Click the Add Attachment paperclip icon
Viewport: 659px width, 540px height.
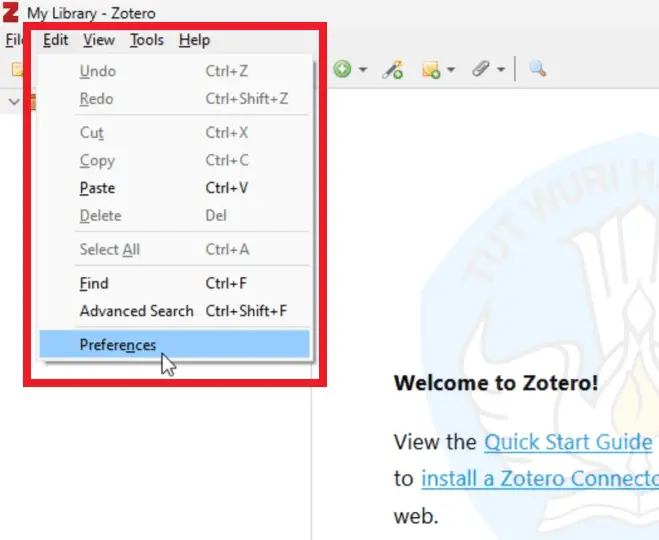click(x=480, y=68)
